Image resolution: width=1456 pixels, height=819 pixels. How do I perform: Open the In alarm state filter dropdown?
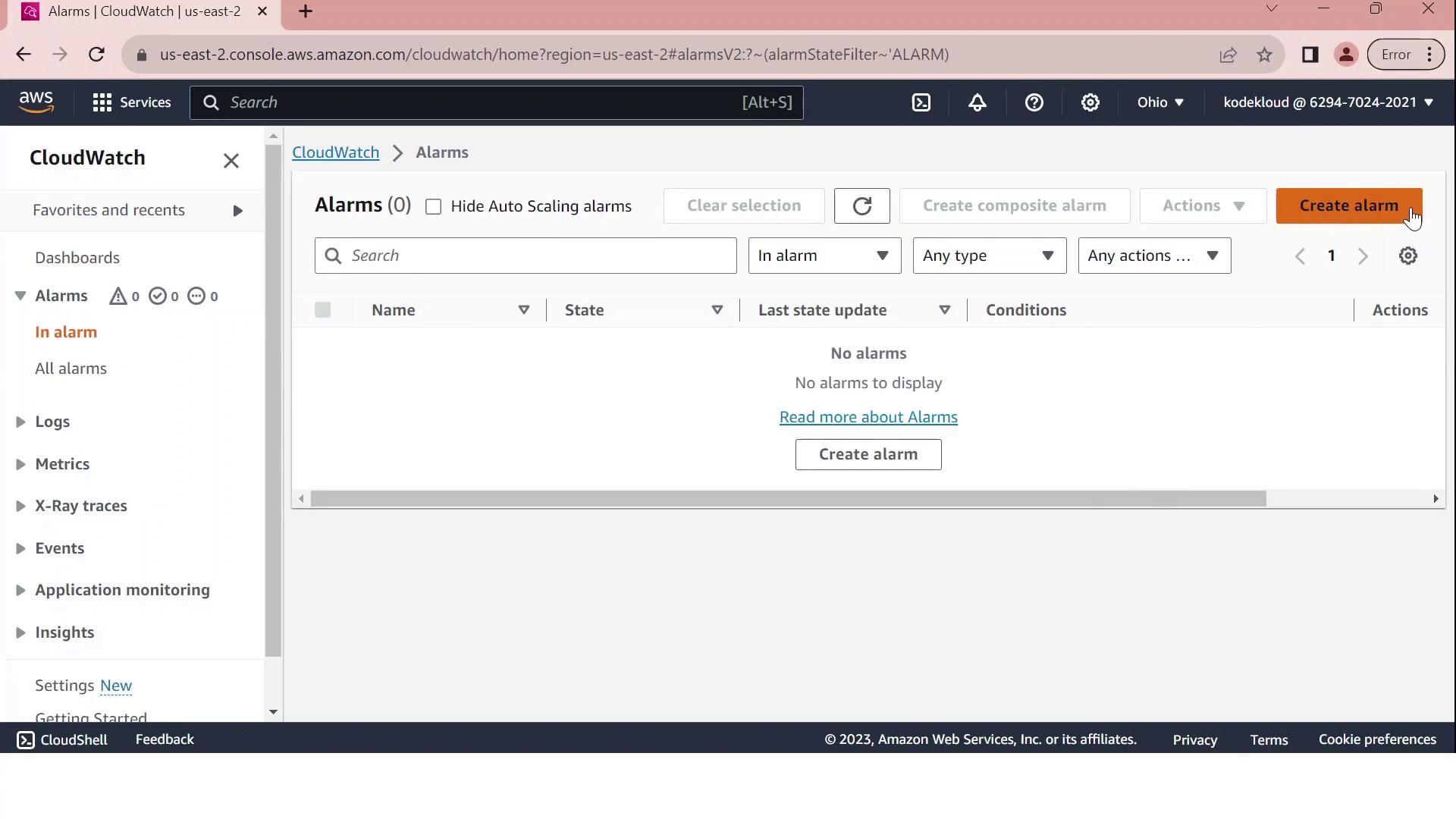[x=824, y=256]
